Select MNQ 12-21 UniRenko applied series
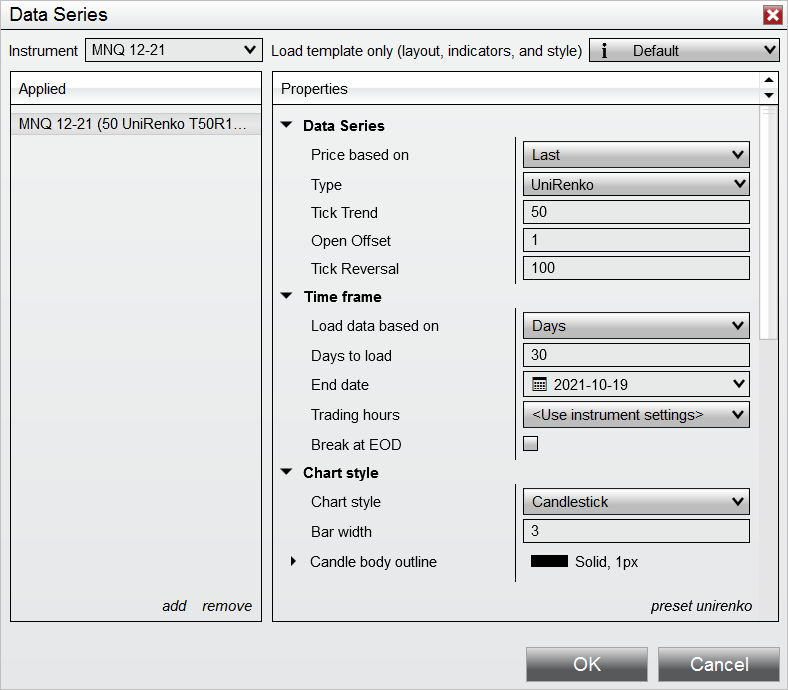The width and height of the screenshot is (788, 690). click(x=136, y=124)
